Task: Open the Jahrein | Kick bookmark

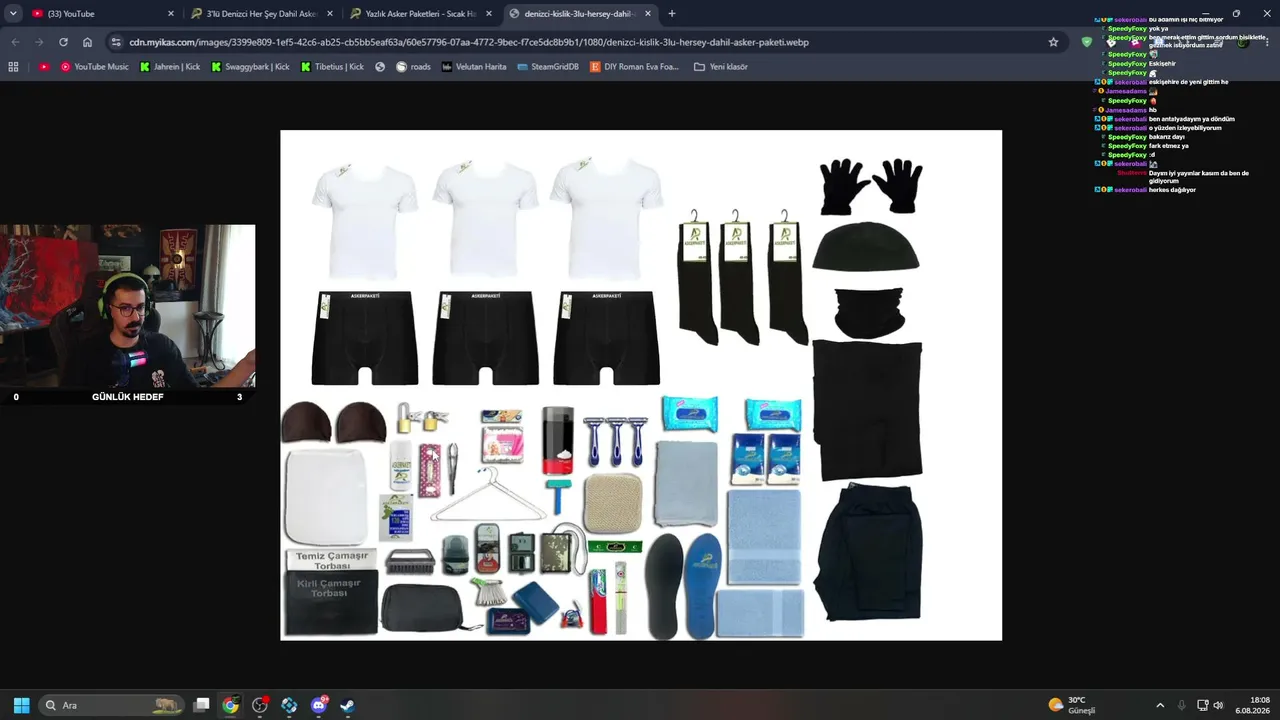Action: point(170,67)
